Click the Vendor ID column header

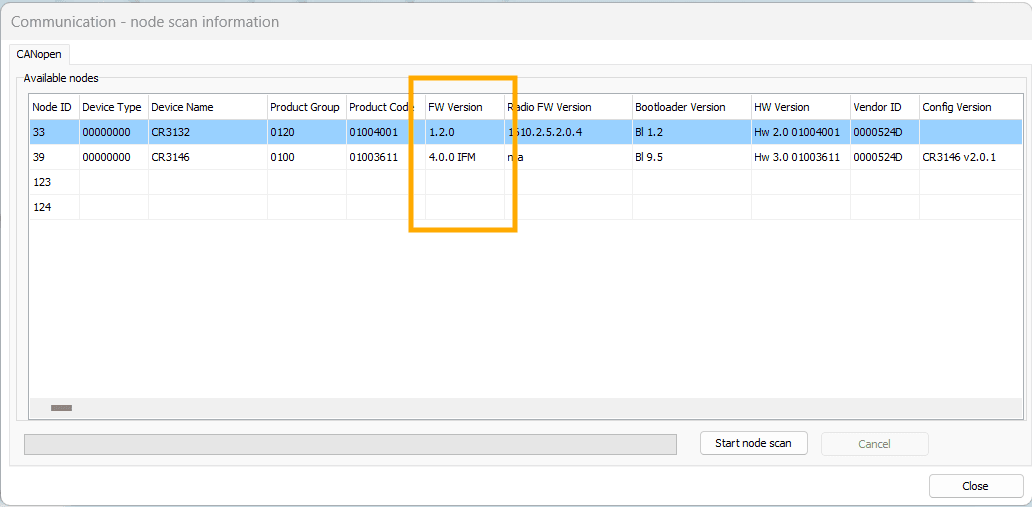[x=877, y=107]
